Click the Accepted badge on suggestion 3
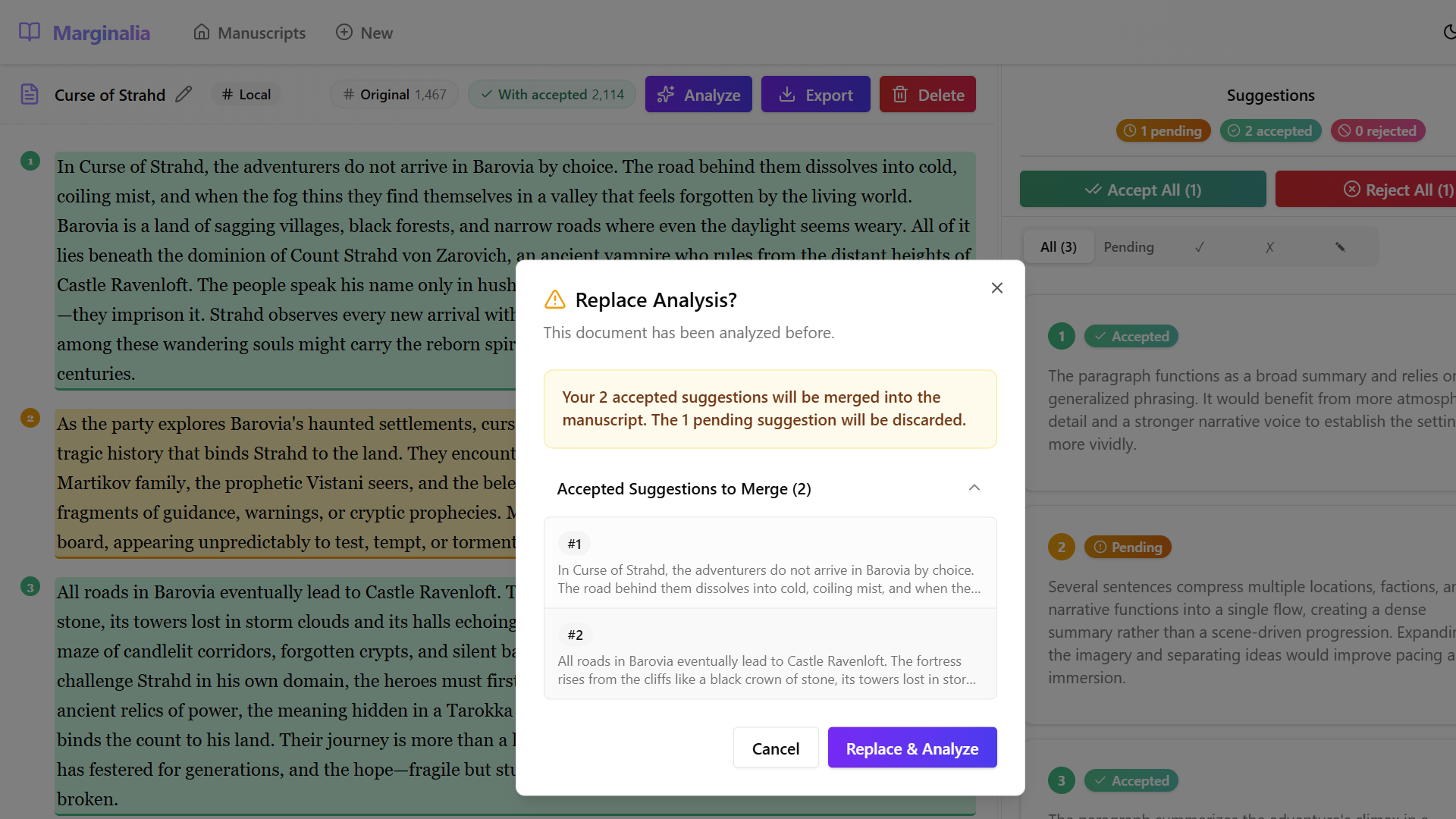 click(1131, 780)
